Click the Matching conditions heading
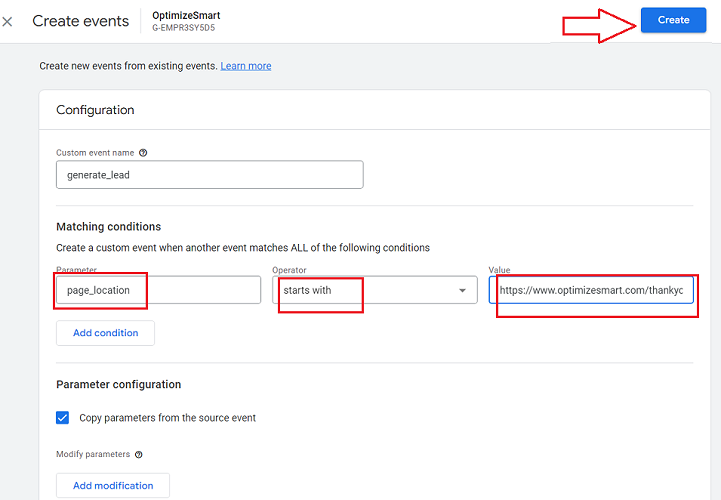 (x=109, y=226)
